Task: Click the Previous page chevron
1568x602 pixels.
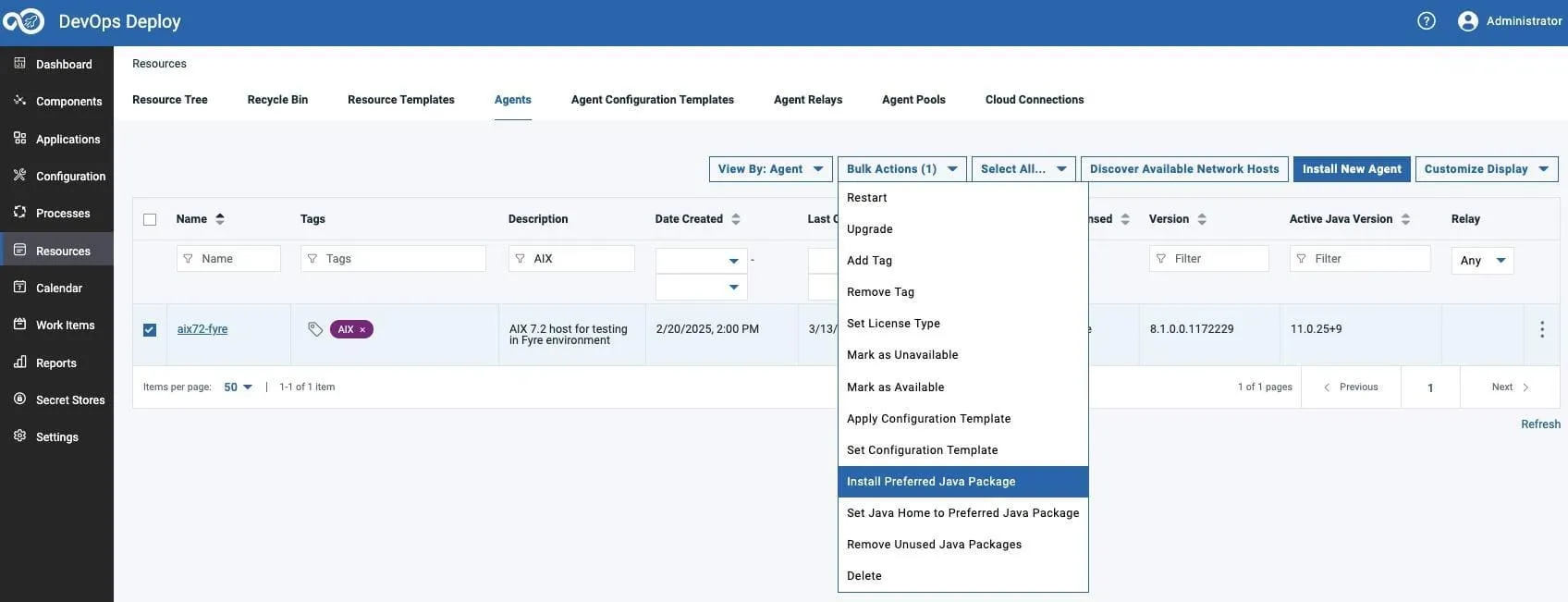Action: pos(1327,387)
